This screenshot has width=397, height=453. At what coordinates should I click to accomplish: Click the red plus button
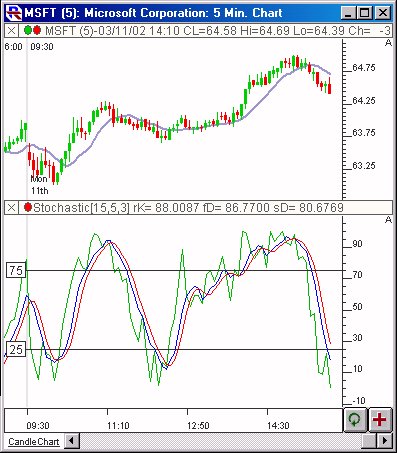click(380, 420)
